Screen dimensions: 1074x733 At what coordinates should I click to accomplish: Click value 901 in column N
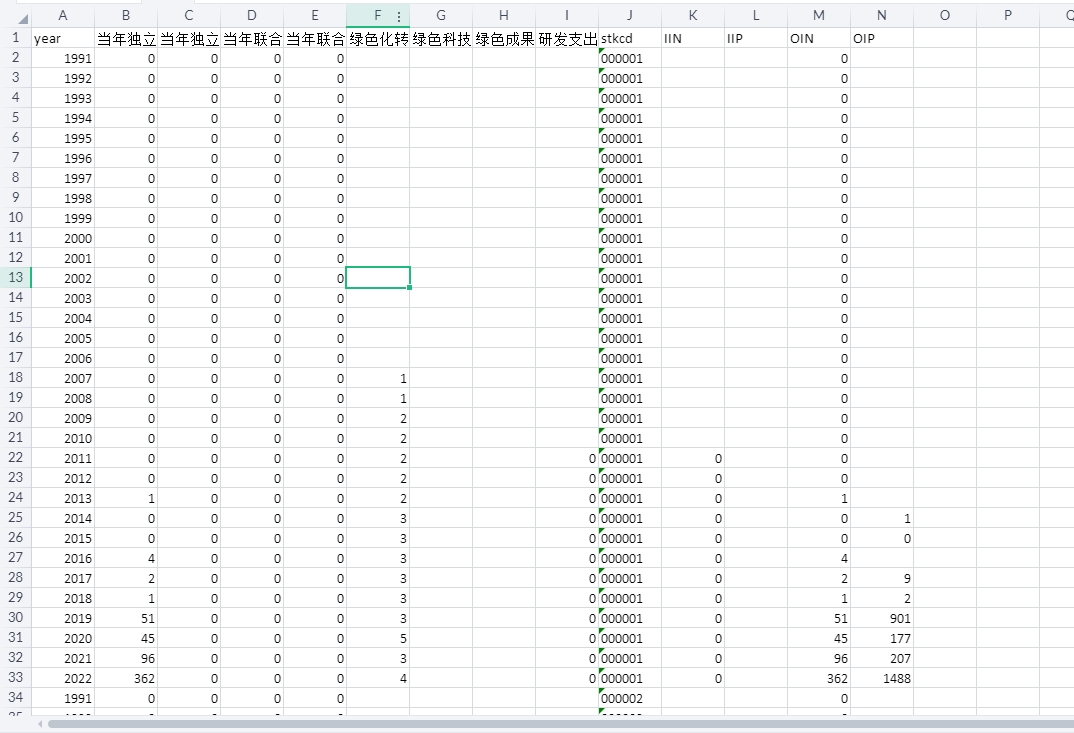pos(882,618)
